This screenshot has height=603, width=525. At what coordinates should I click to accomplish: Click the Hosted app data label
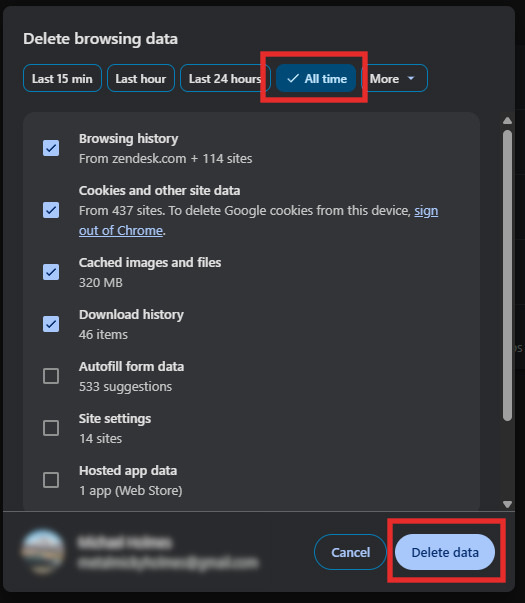click(128, 471)
